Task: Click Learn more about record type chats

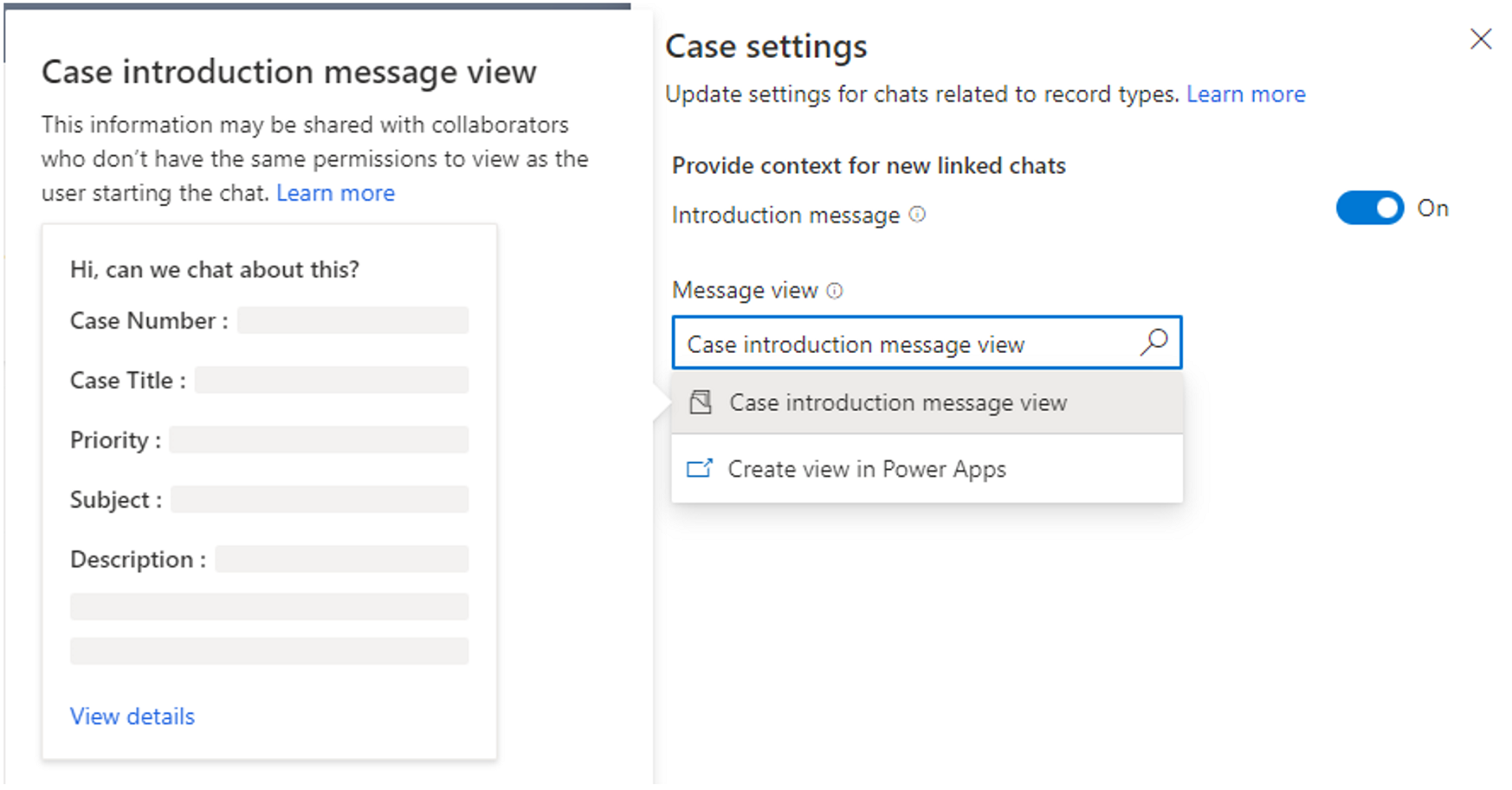Action: coord(1246,93)
